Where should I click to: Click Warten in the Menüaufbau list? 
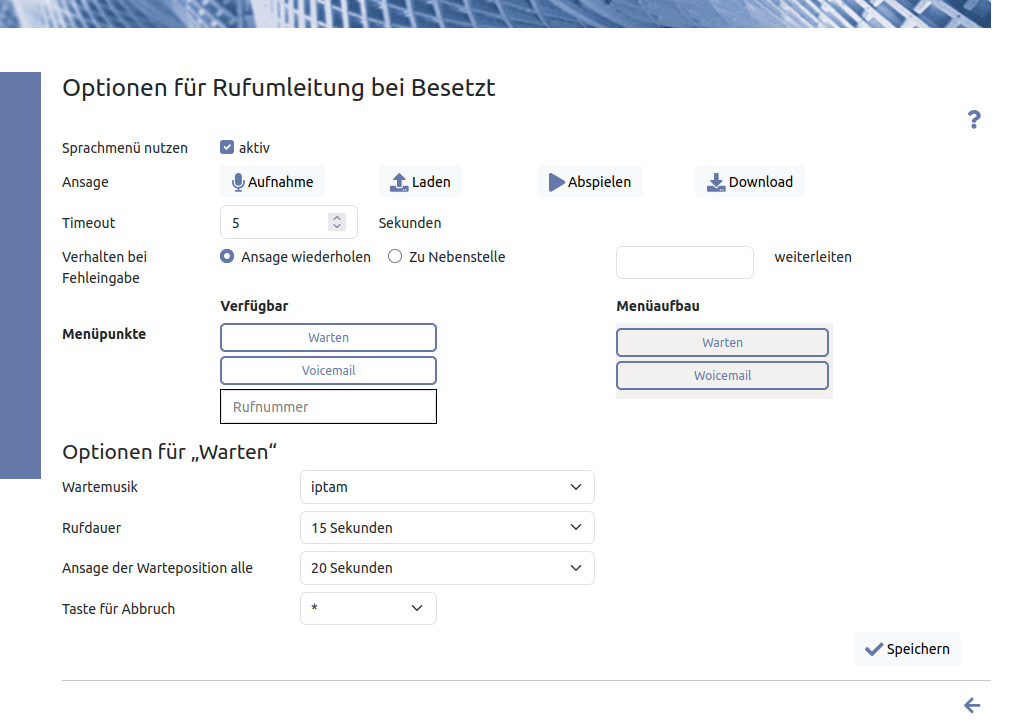pos(722,343)
